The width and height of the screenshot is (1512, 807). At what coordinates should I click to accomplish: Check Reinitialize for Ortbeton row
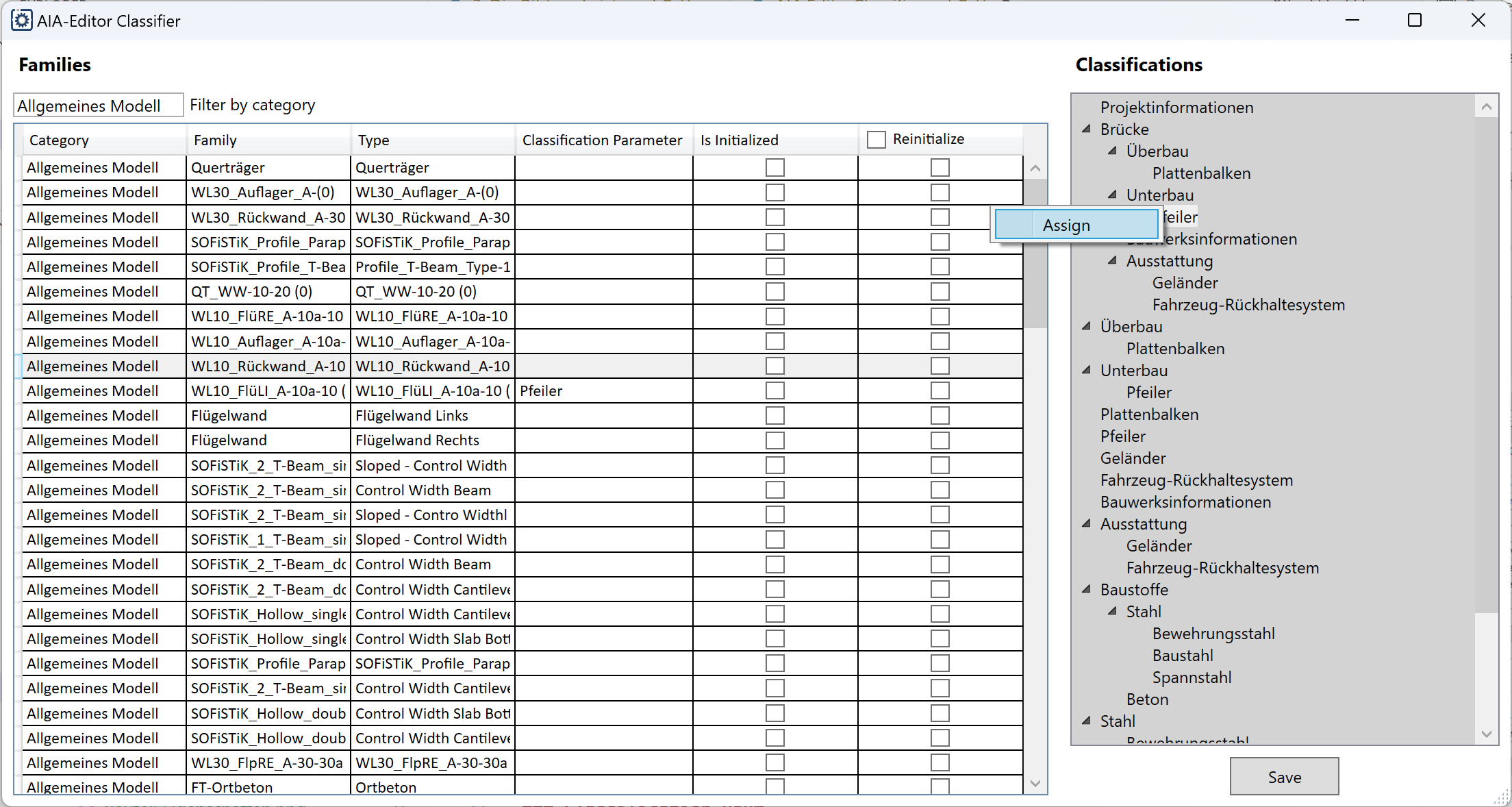[x=940, y=786]
